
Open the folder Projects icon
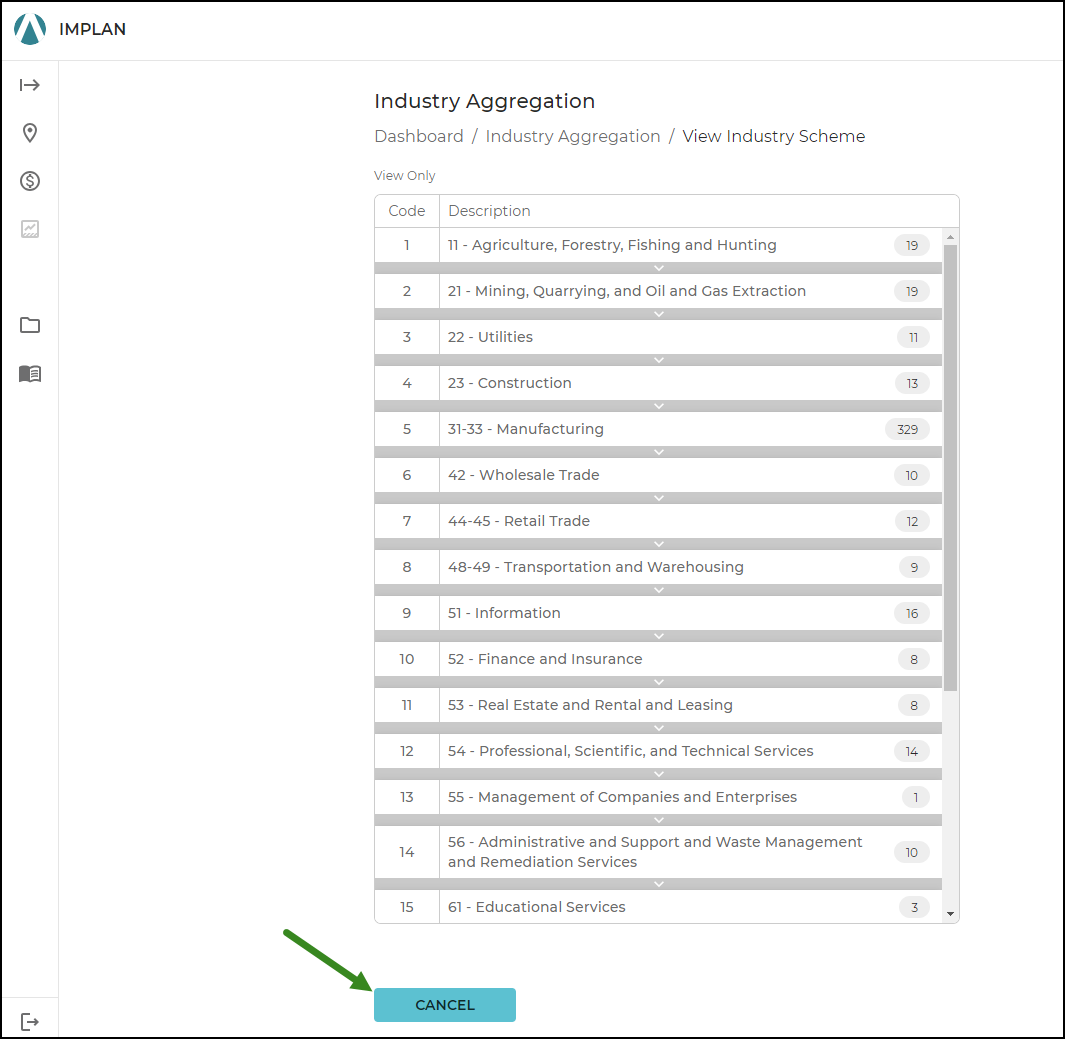click(x=30, y=325)
